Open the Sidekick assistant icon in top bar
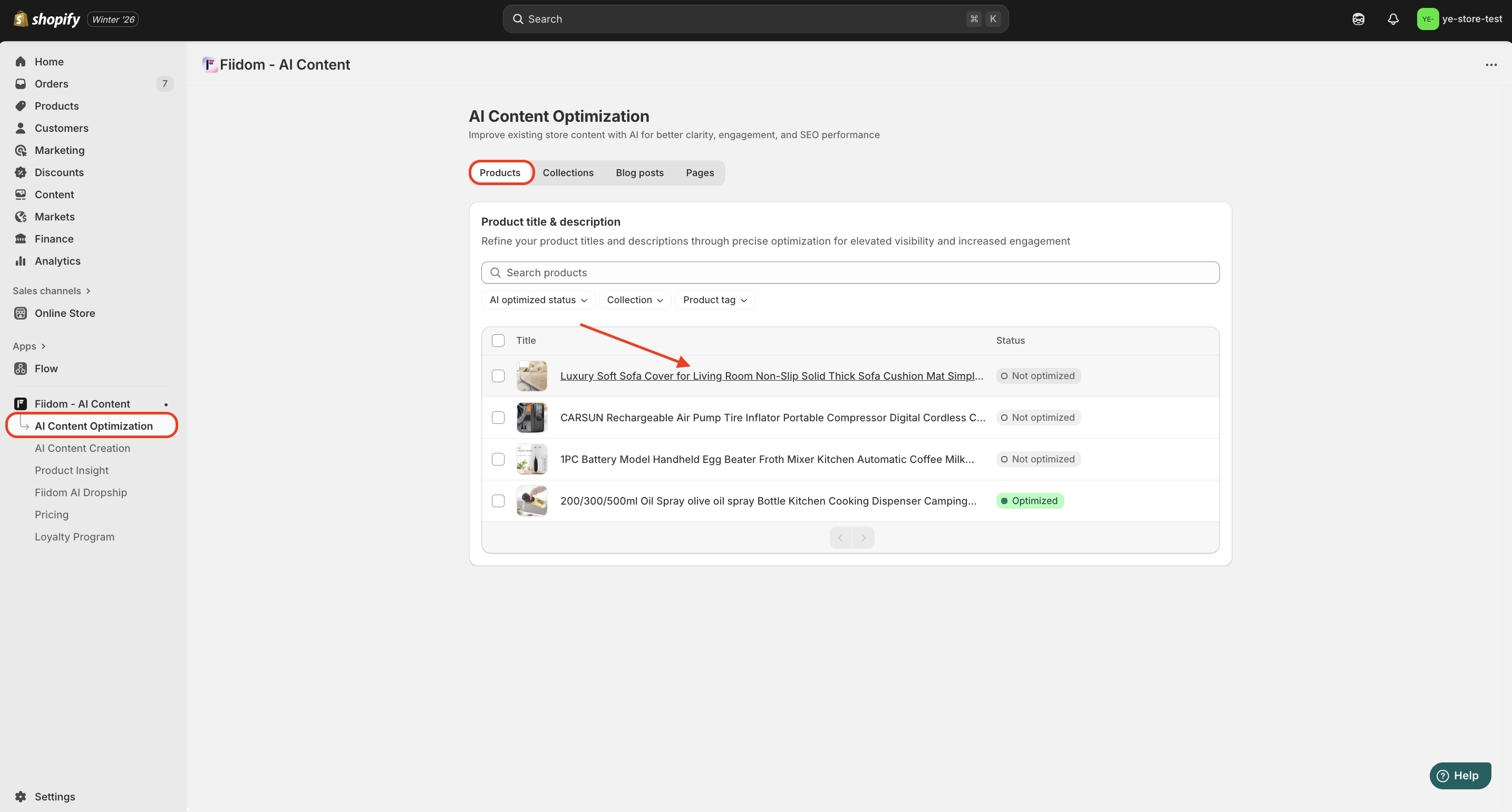The height and width of the screenshot is (812, 1512). pyautogui.click(x=1358, y=20)
